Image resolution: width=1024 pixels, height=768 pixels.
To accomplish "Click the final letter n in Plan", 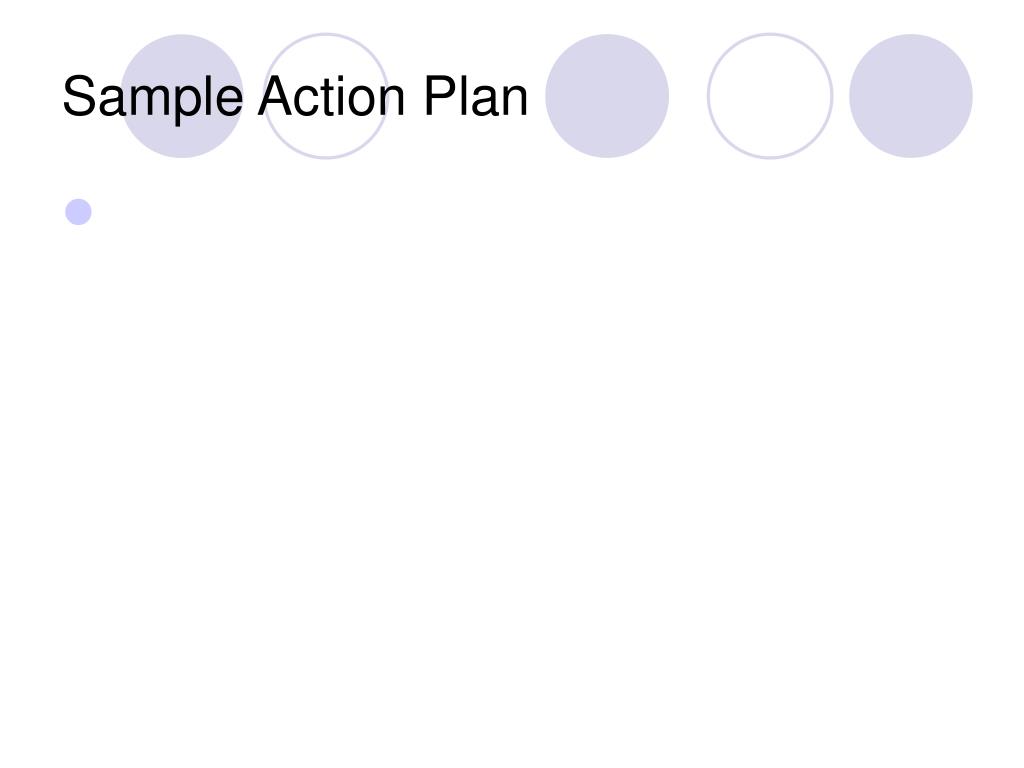I will [514, 101].
